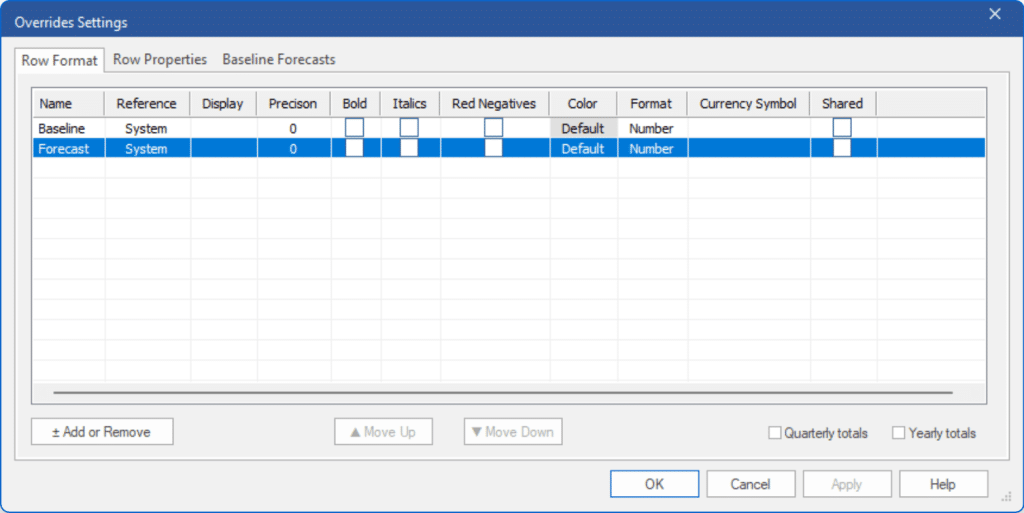Enable Yearly totals checkbox

(x=899, y=433)
